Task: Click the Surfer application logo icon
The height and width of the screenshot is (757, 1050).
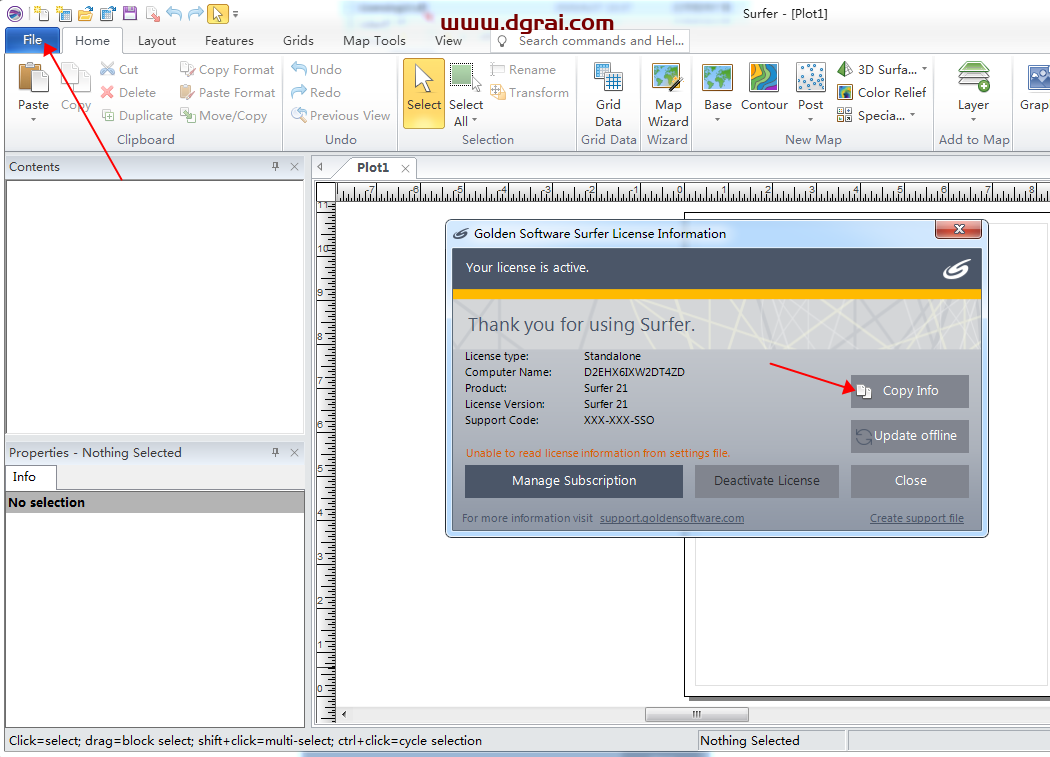Action: coord(15,13)
